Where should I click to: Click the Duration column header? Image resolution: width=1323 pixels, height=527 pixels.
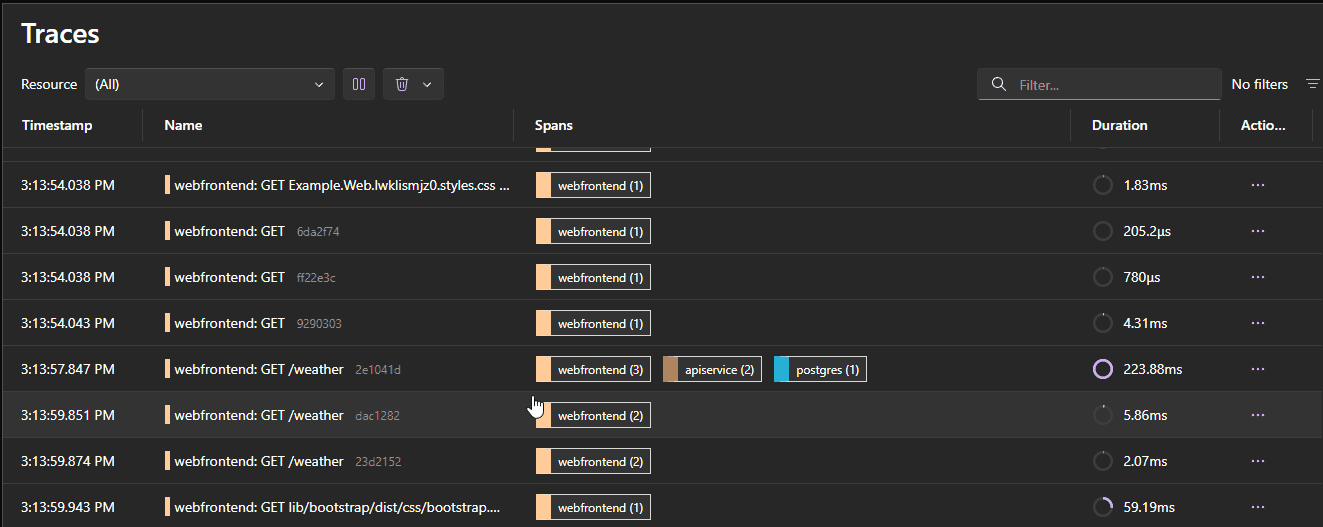1119,125
